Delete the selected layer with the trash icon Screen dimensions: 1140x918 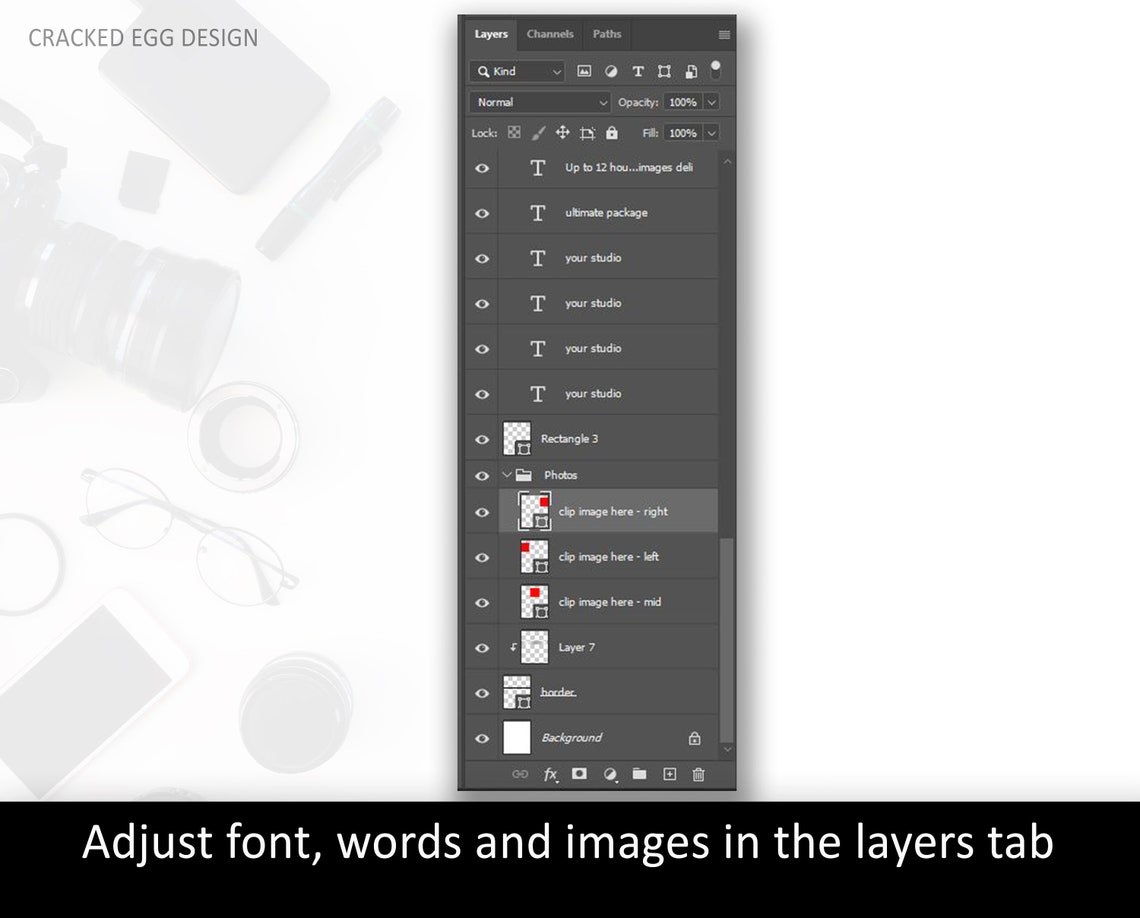point(698,774)
